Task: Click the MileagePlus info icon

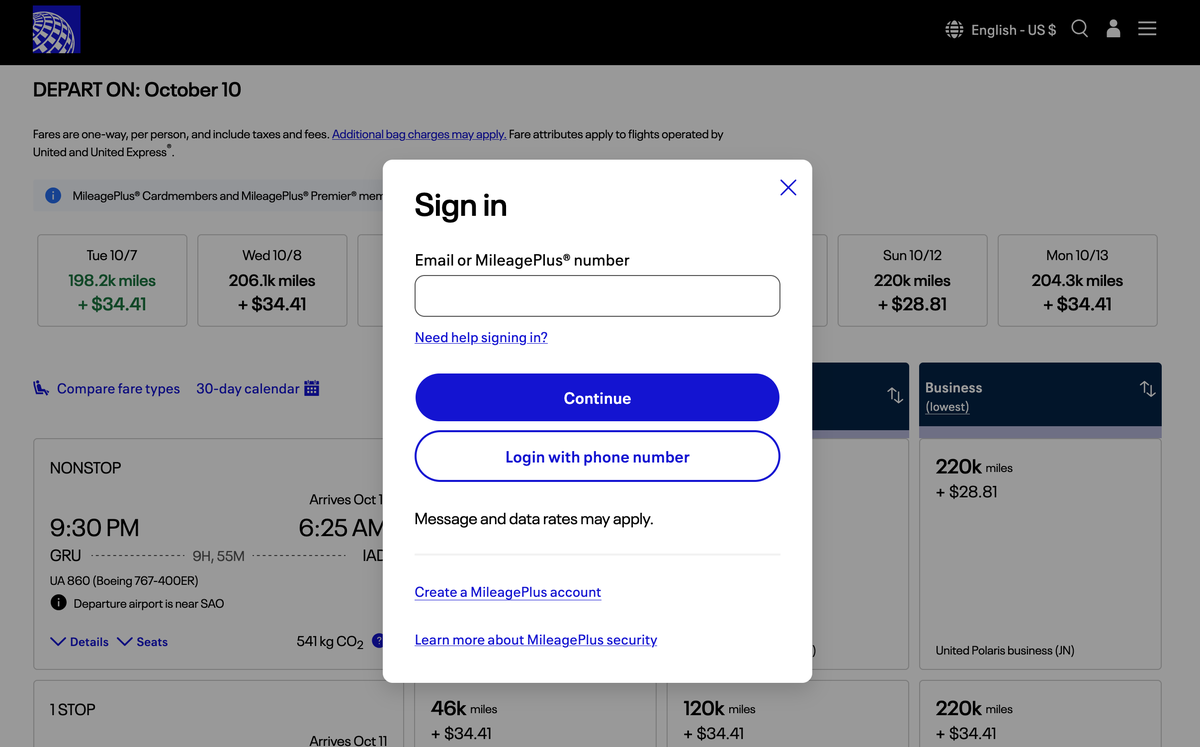Action: pyautogui.click(x=54, y=195)
